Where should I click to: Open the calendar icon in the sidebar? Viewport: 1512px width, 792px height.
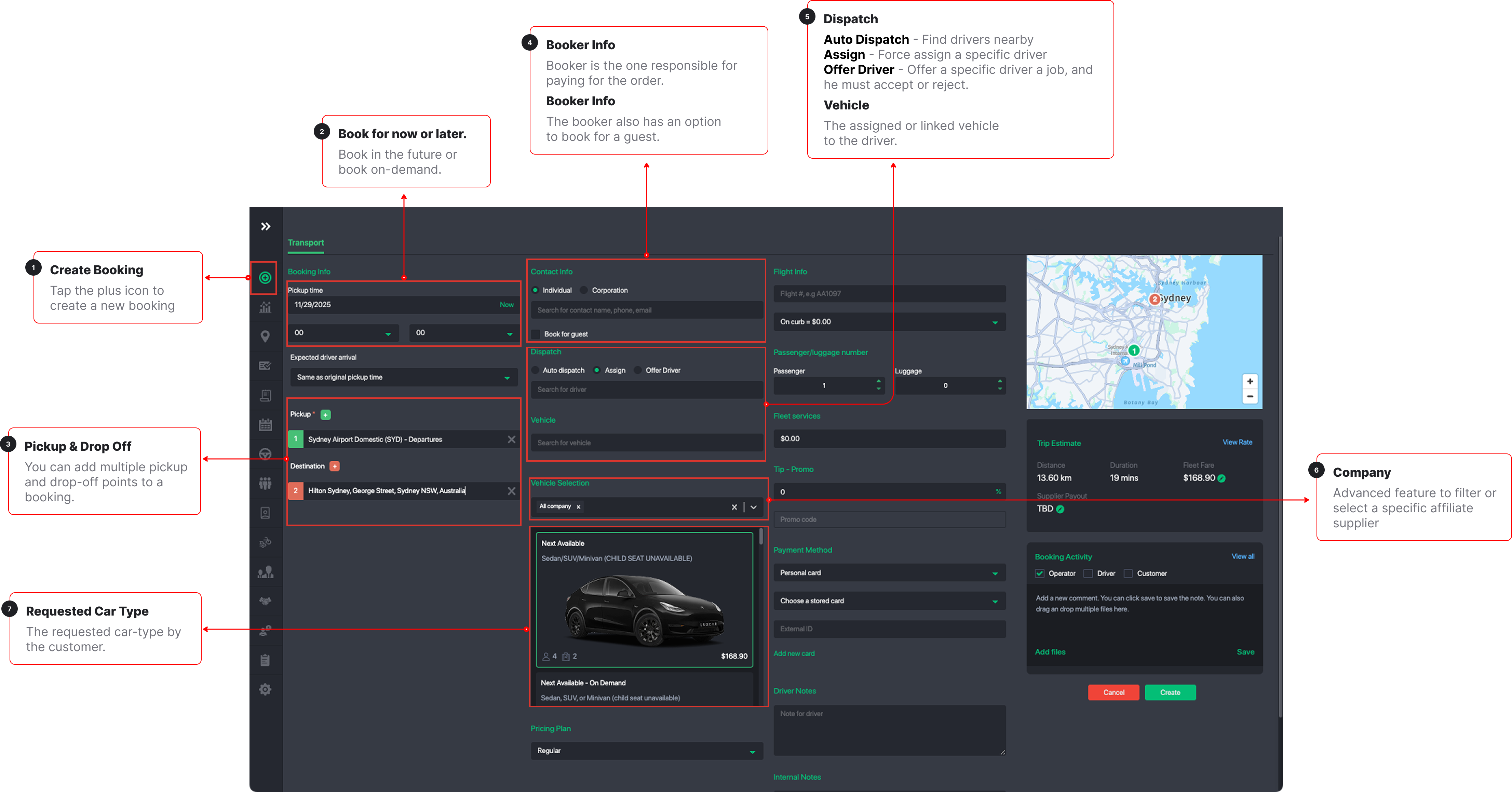coord(265,425)
